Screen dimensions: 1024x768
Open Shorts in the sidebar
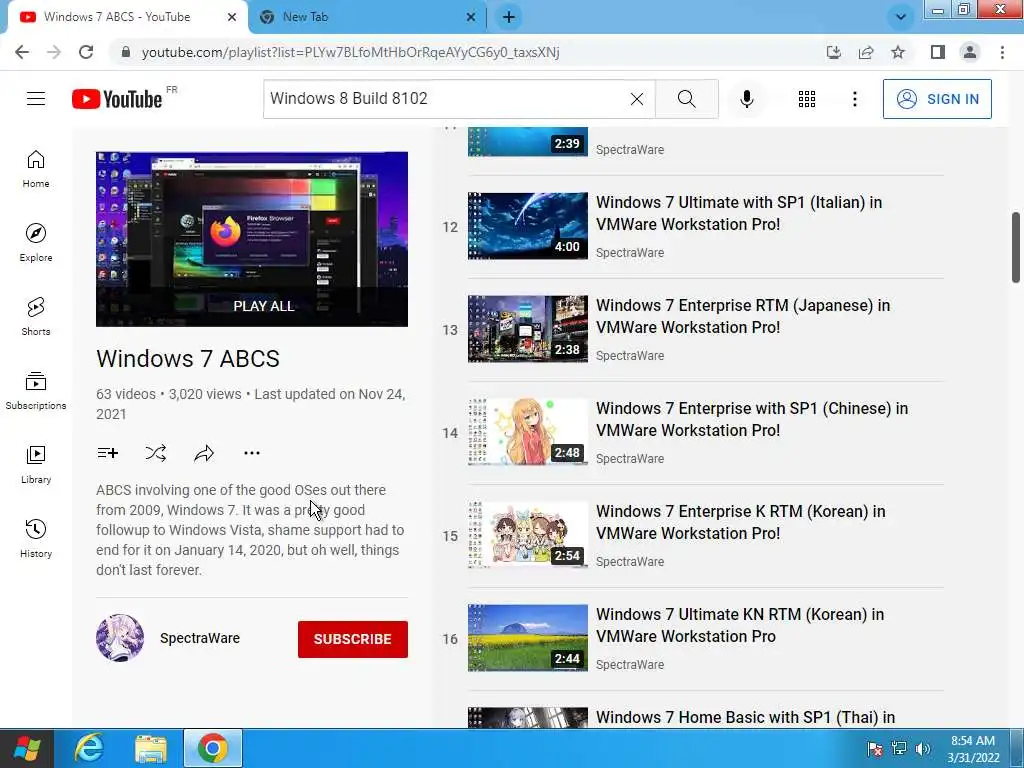36,317
